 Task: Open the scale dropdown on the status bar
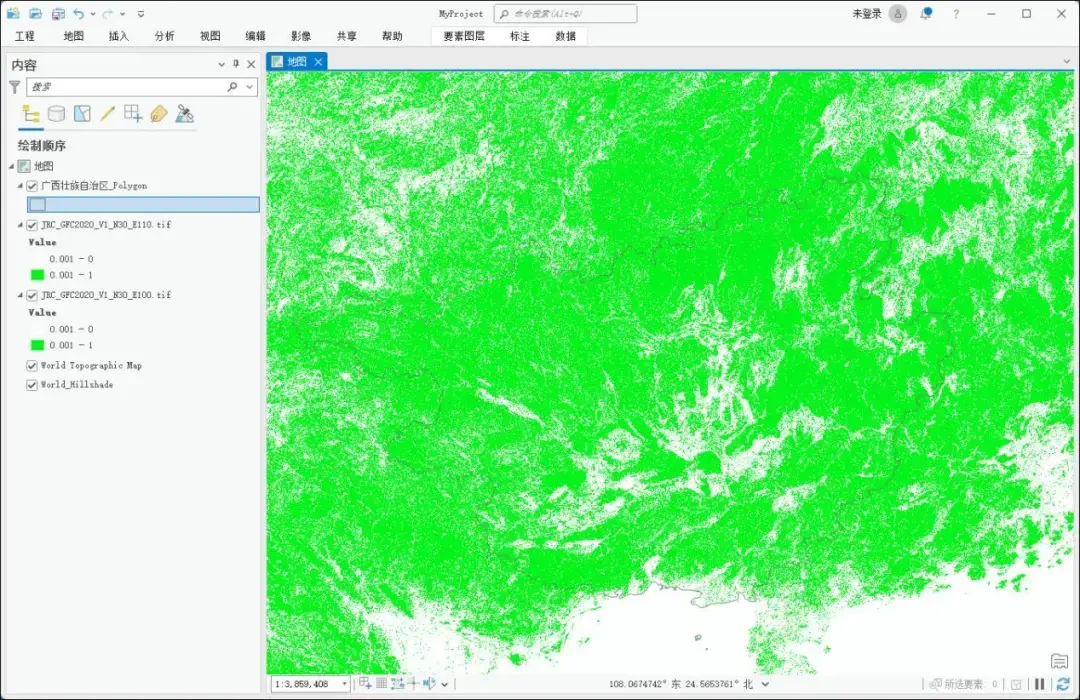345,683
